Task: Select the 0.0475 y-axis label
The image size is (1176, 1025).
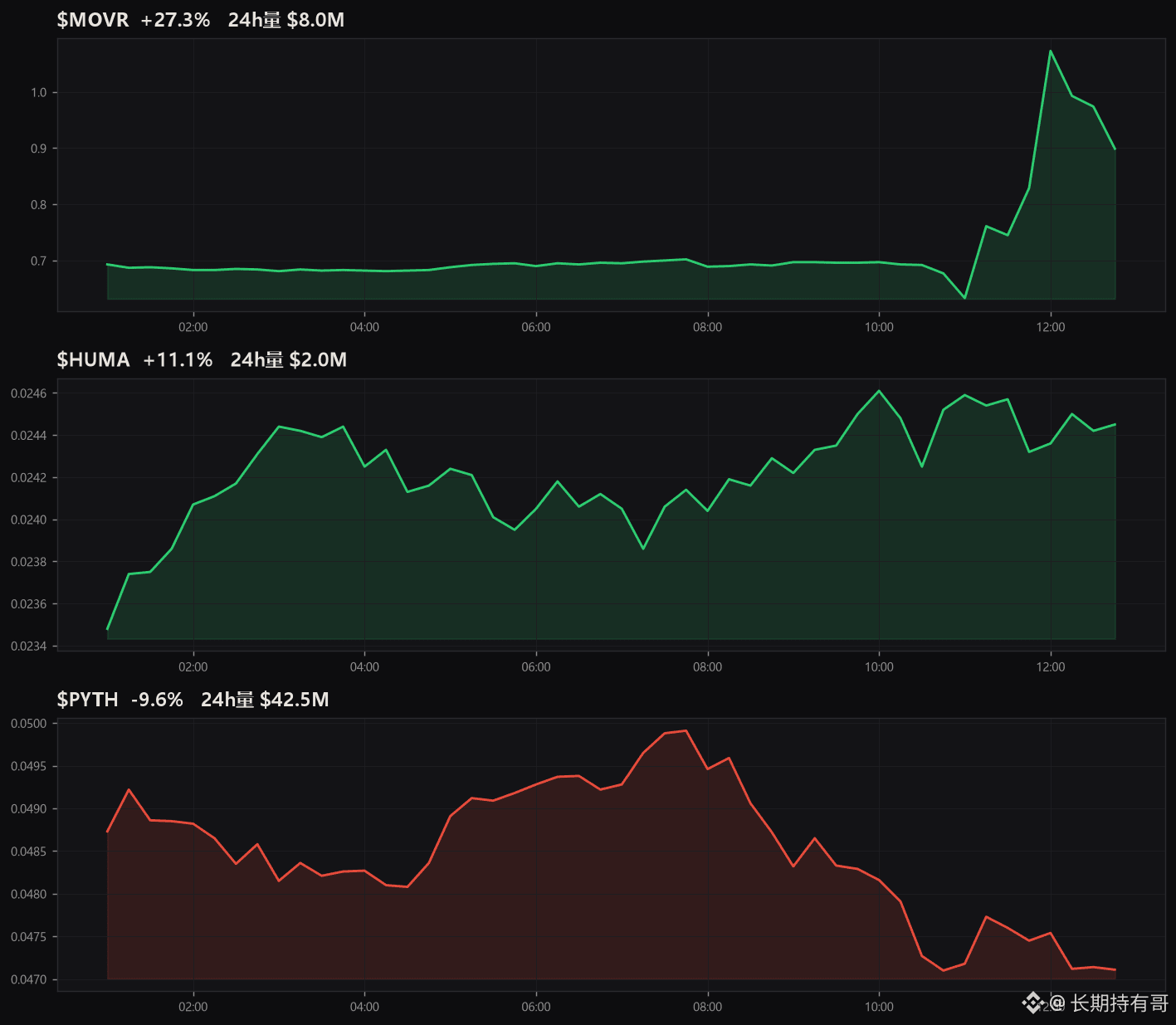Action: [x=29, y=937]
